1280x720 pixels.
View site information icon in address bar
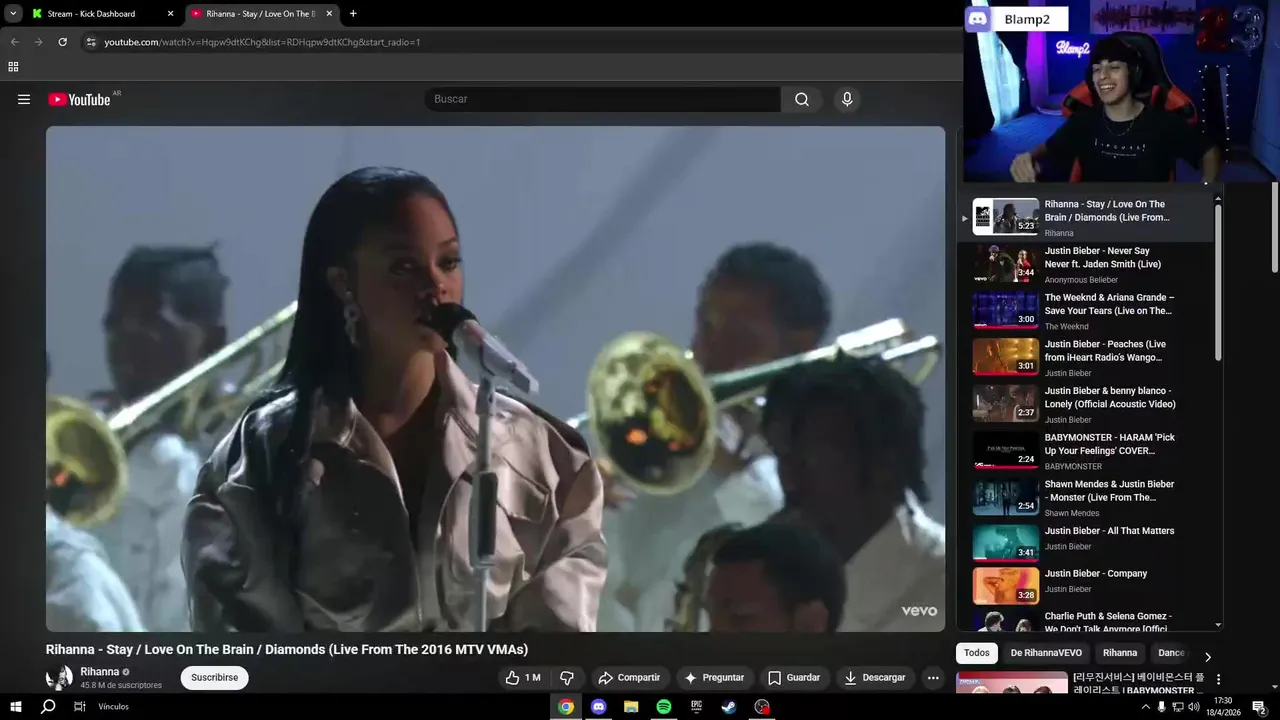pyautogui.click(x=91, y=42)
